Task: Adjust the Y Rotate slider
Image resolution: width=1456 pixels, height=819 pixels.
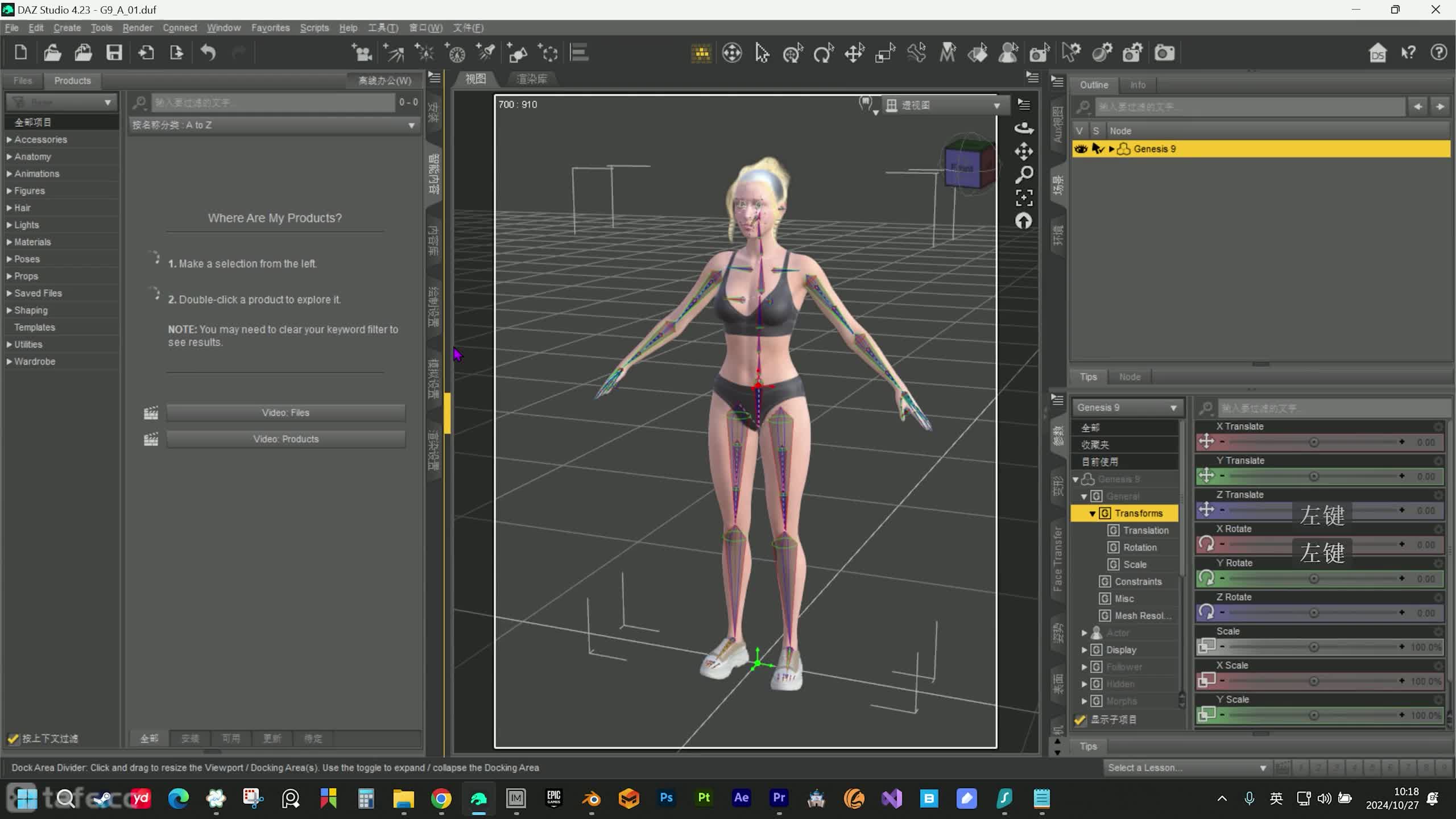Action: 1313,578
